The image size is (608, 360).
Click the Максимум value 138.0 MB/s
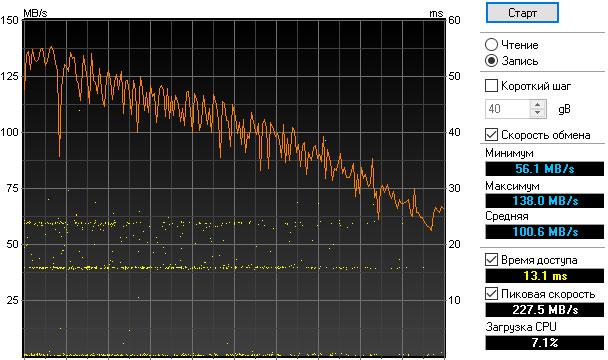click(544, 201)
